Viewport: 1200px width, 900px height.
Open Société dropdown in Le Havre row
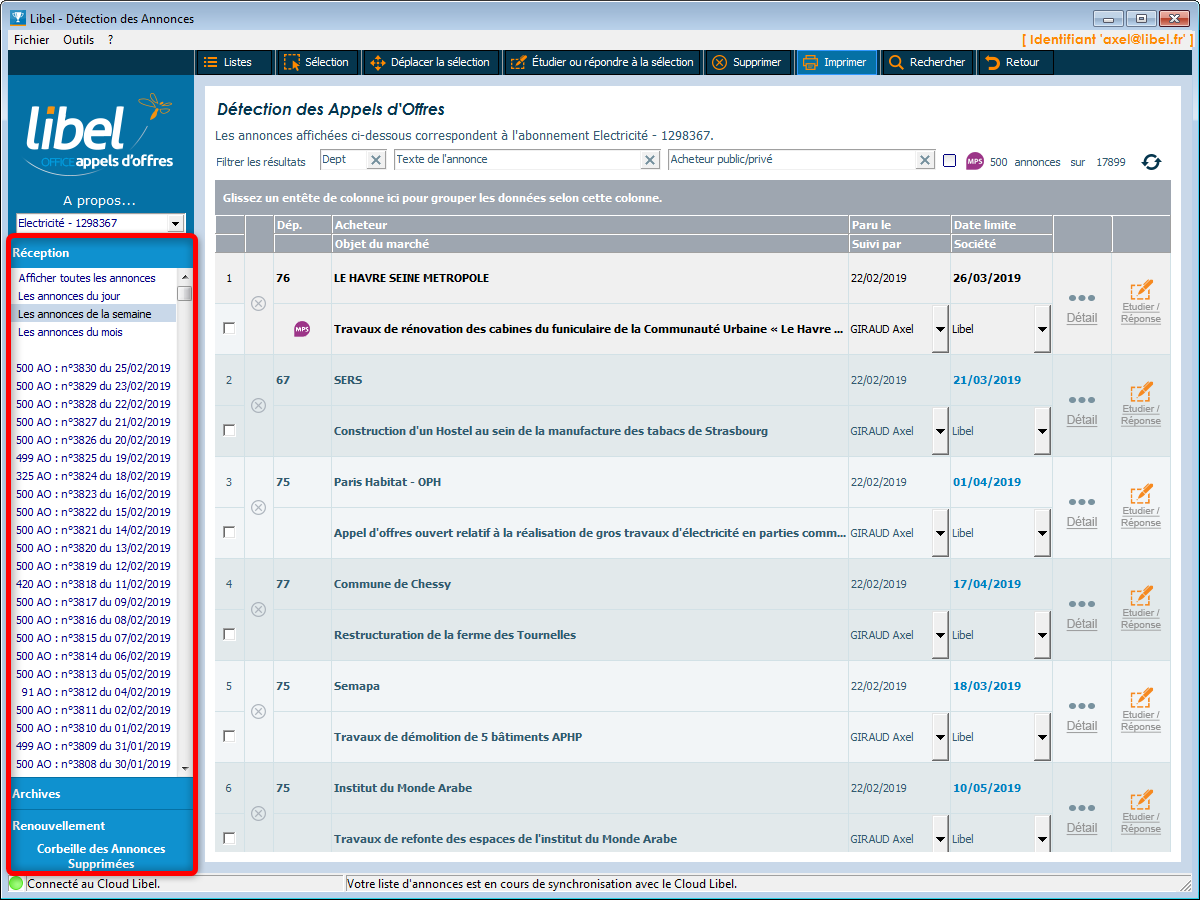pos(1042,329)
